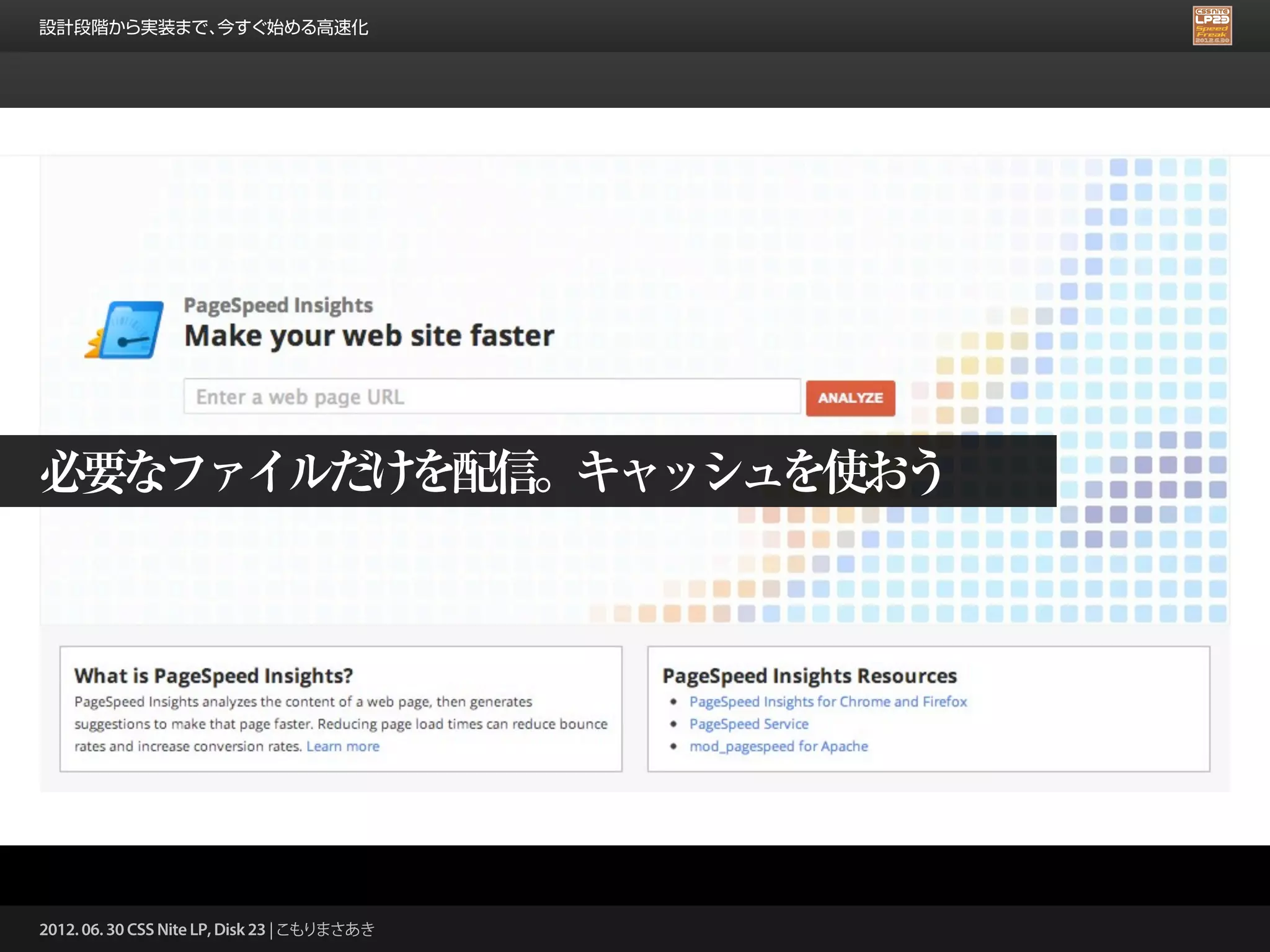Click footer text '2012. 06. 30 CSS Nite LP, Disk 23'
1270x952 pixels.
153,930
